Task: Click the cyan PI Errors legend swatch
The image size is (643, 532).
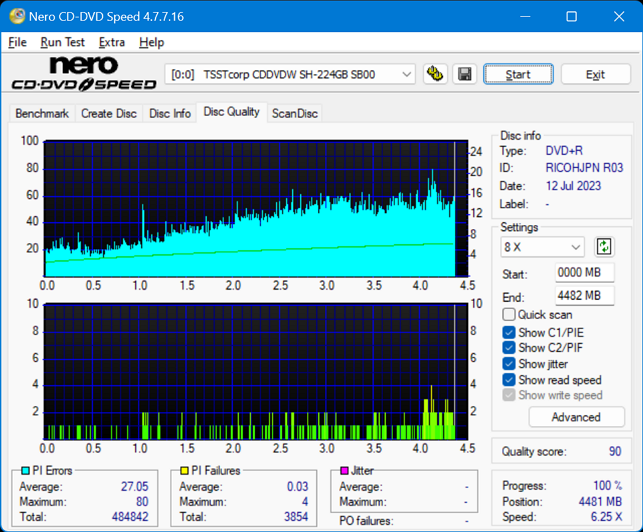Action: [25, 470]
